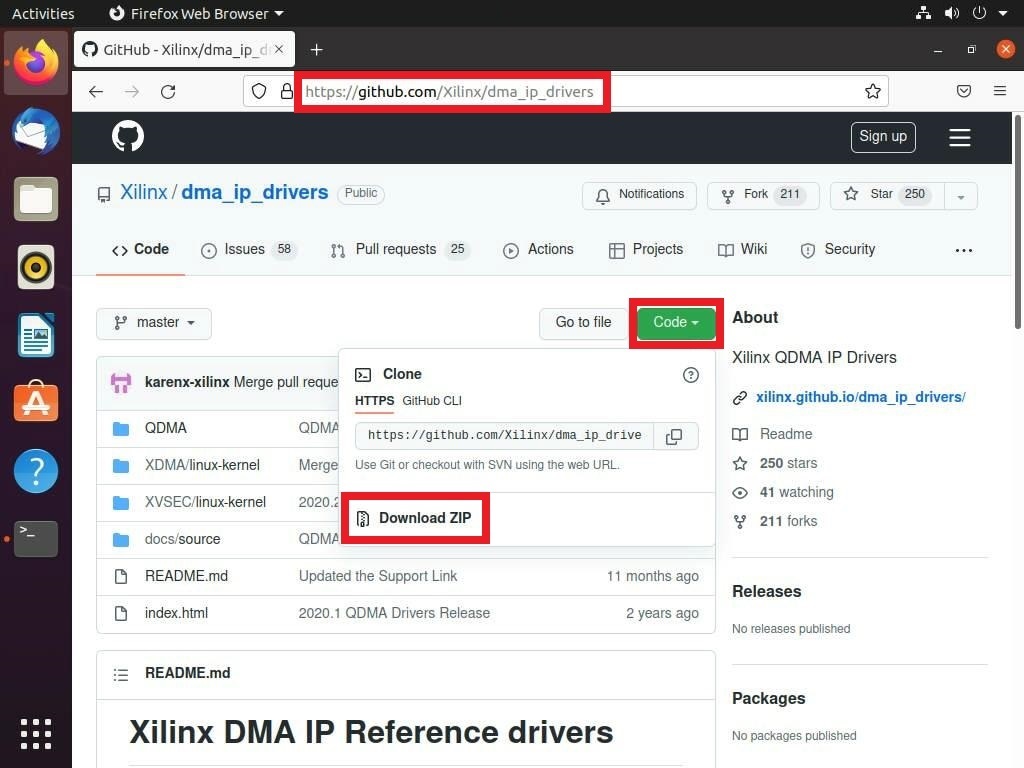Open the index.html file
Viewport: 1024px width, 768px height.
(176, 613)
